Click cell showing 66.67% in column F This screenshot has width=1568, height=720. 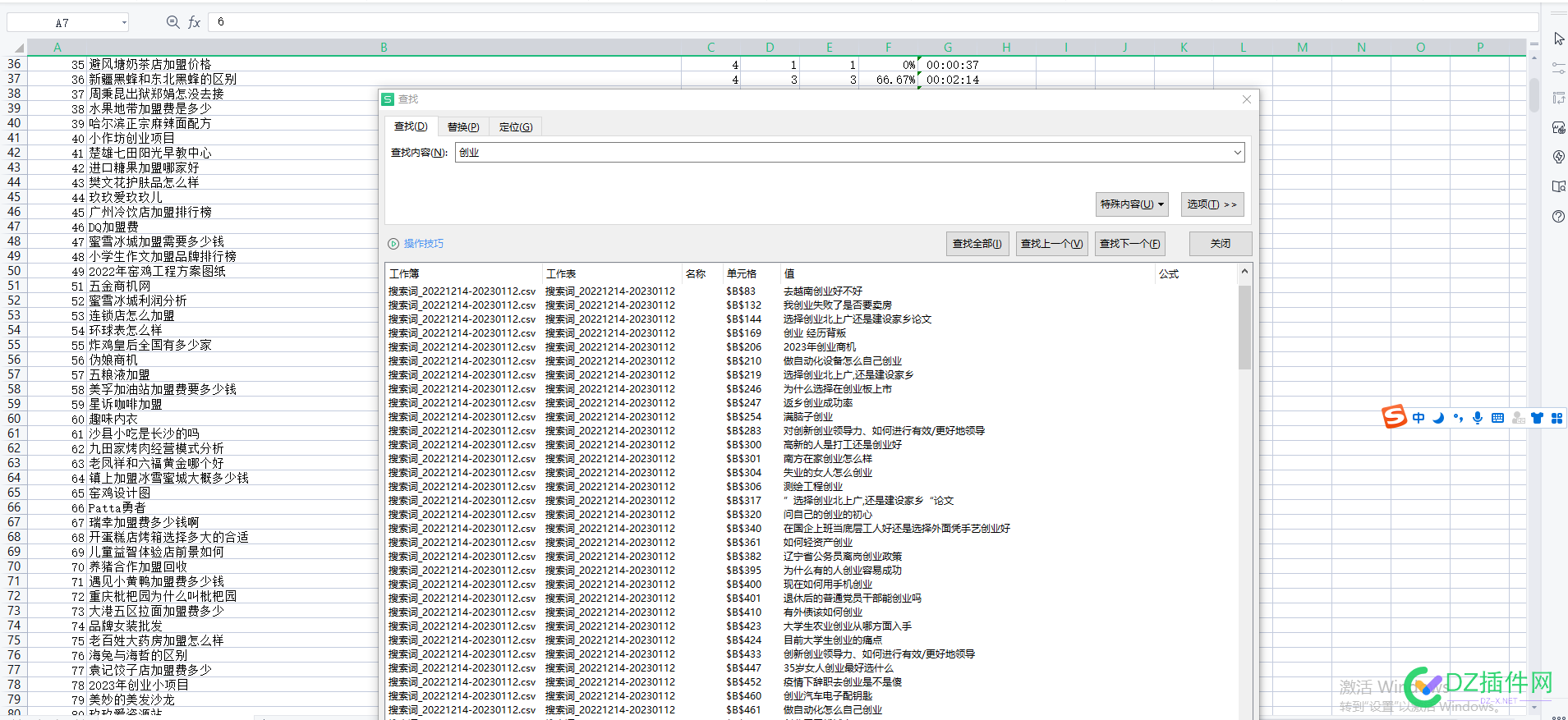(x=888, y=80)
